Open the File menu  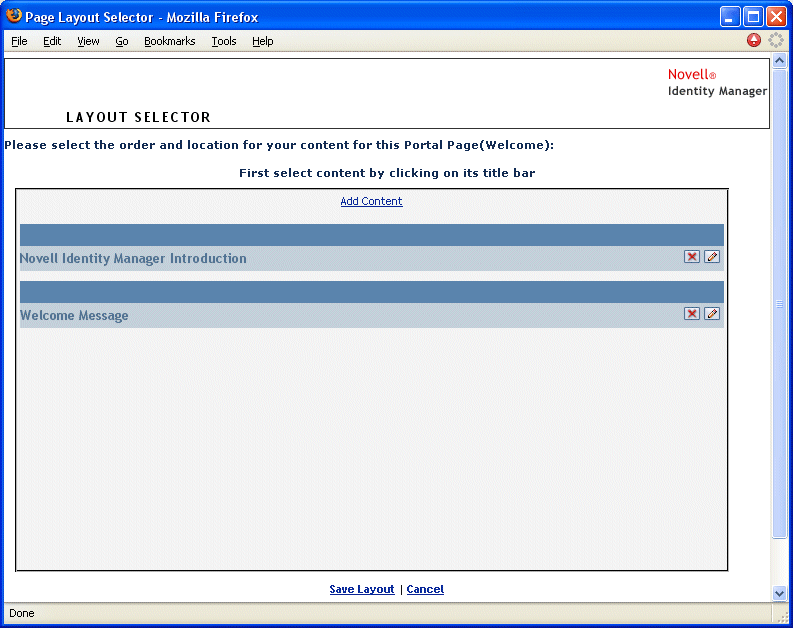(19, 41)
